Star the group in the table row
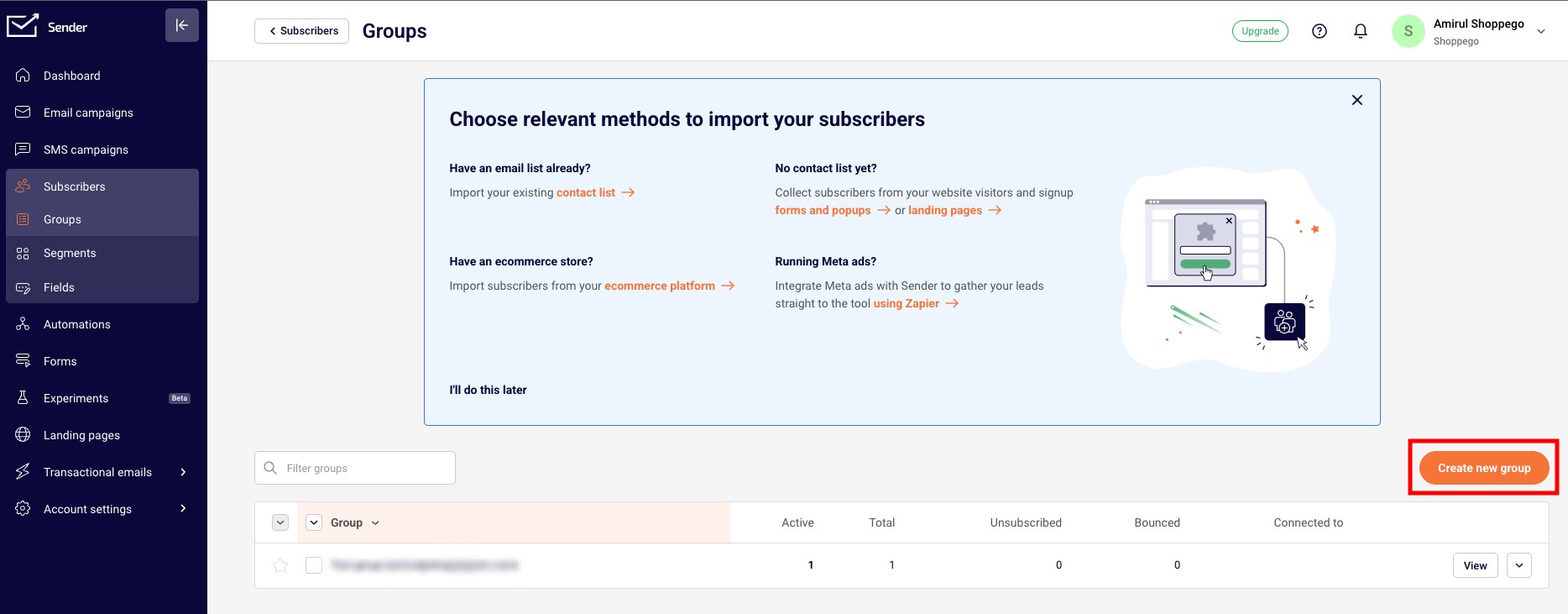 coord(280,565)
